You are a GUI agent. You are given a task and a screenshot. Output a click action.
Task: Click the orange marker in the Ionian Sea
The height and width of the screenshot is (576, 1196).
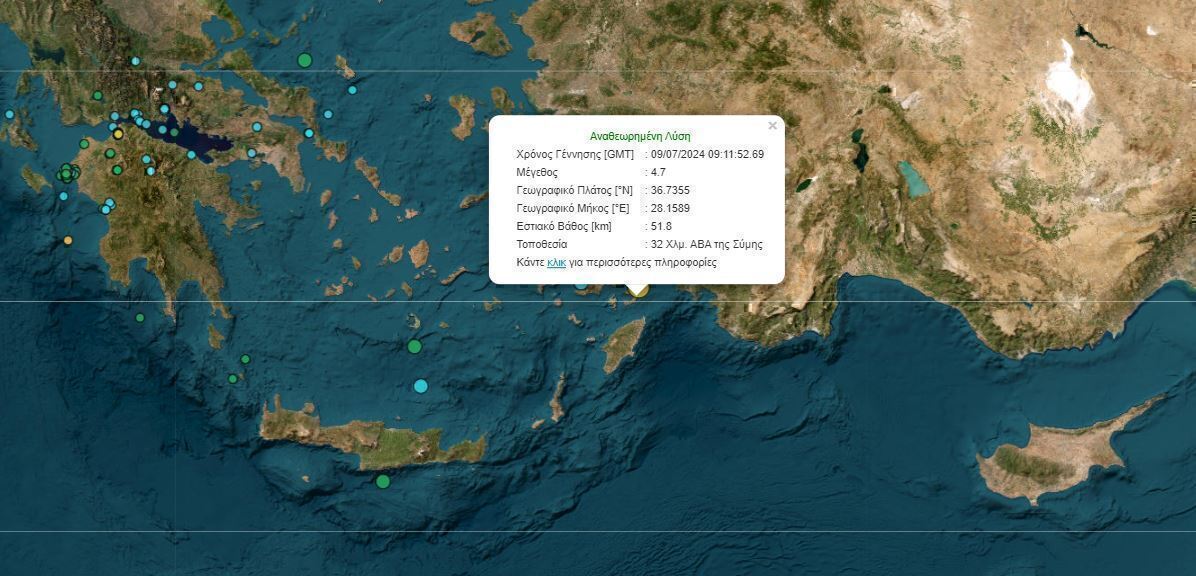pyautogui.click(x=68, y=240)
